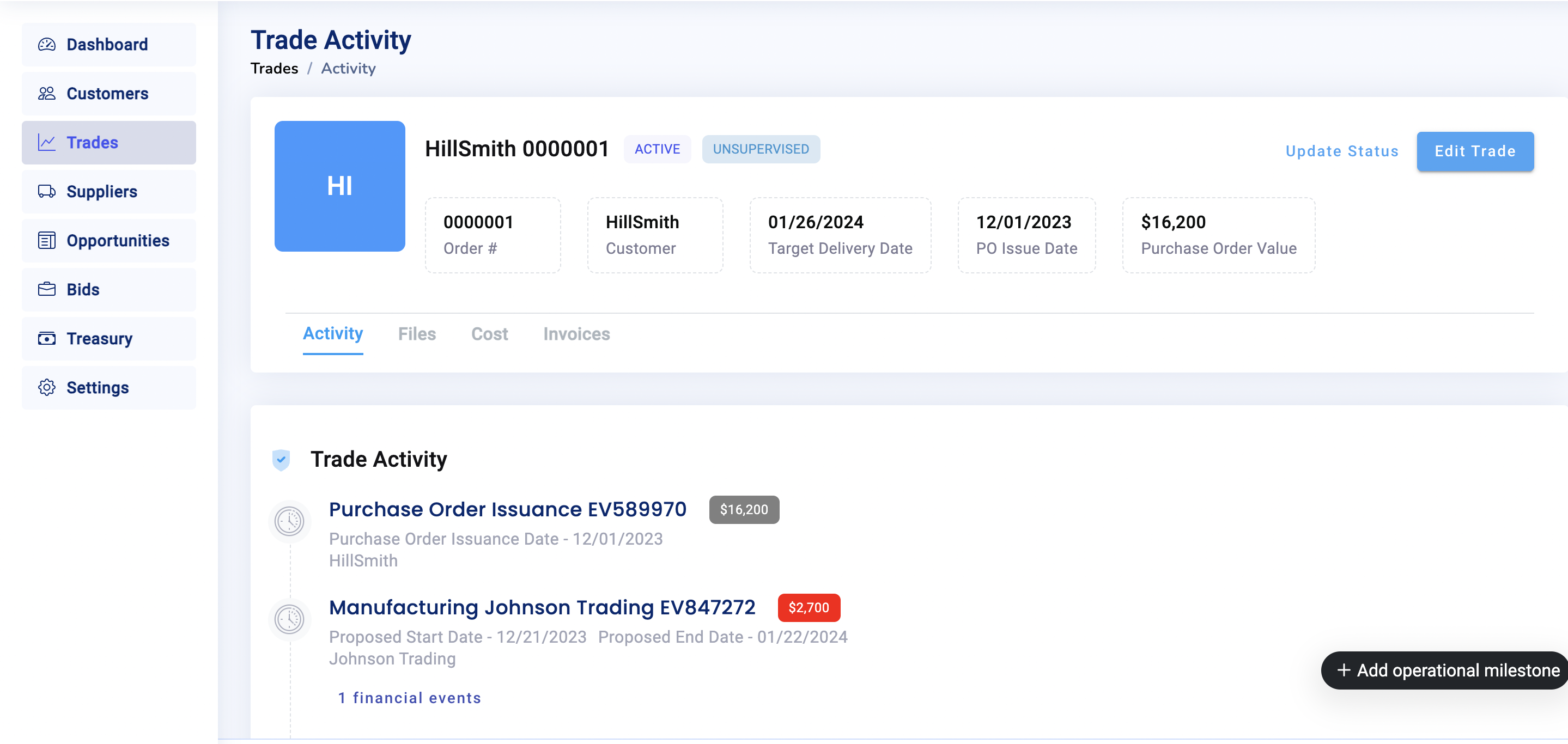Image resolution: width=1568 pixels, height=744 pixels.
Task: Expand the 1 financial events list
Action: pos(410,698)
